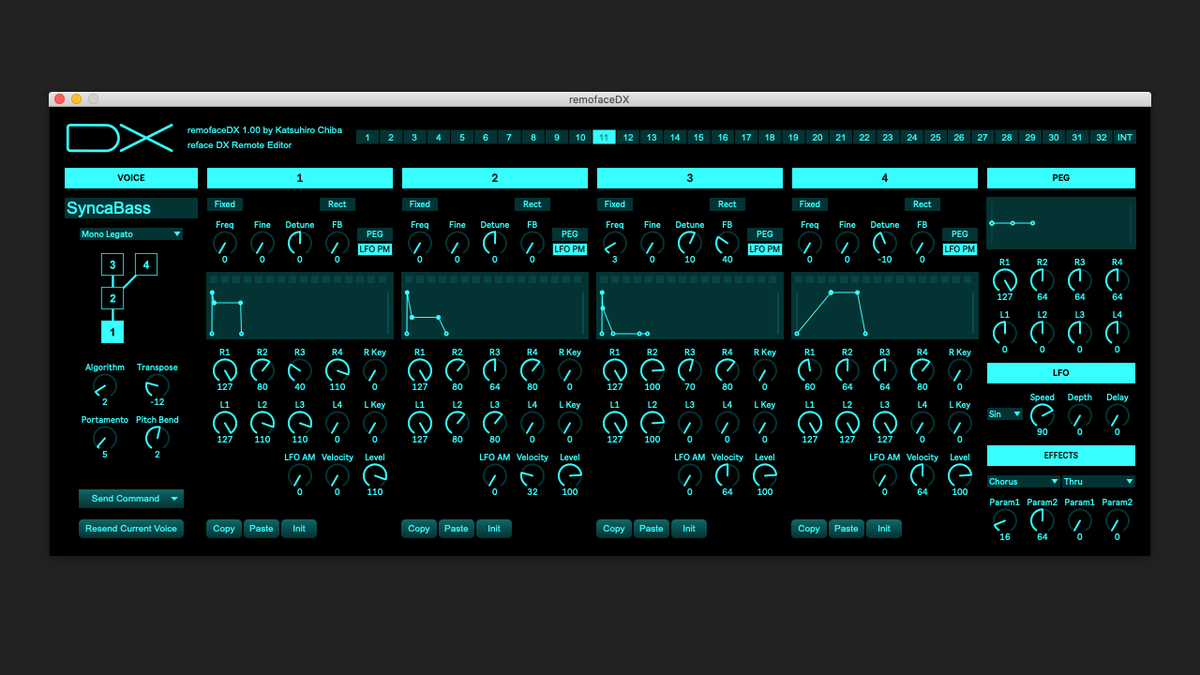Select voice slot 20 in the bank row
Viewport: 1200px width, 675px height.
click(816, 137)
